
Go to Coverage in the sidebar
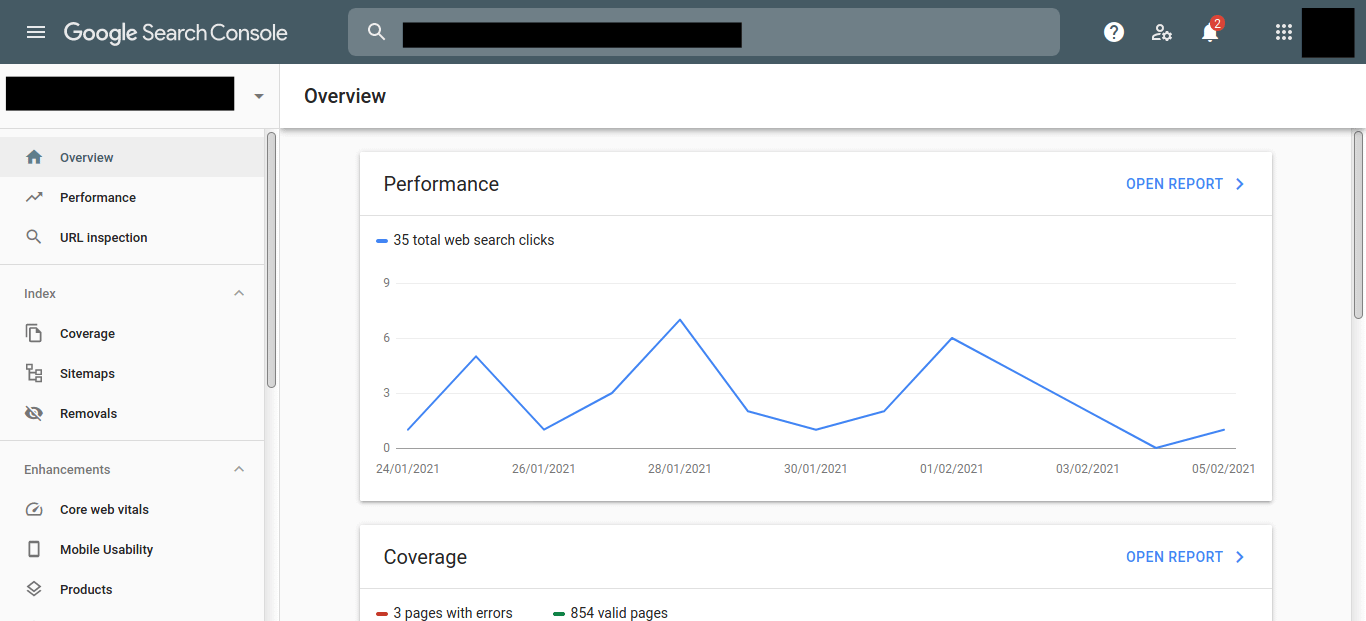(87, 333)
